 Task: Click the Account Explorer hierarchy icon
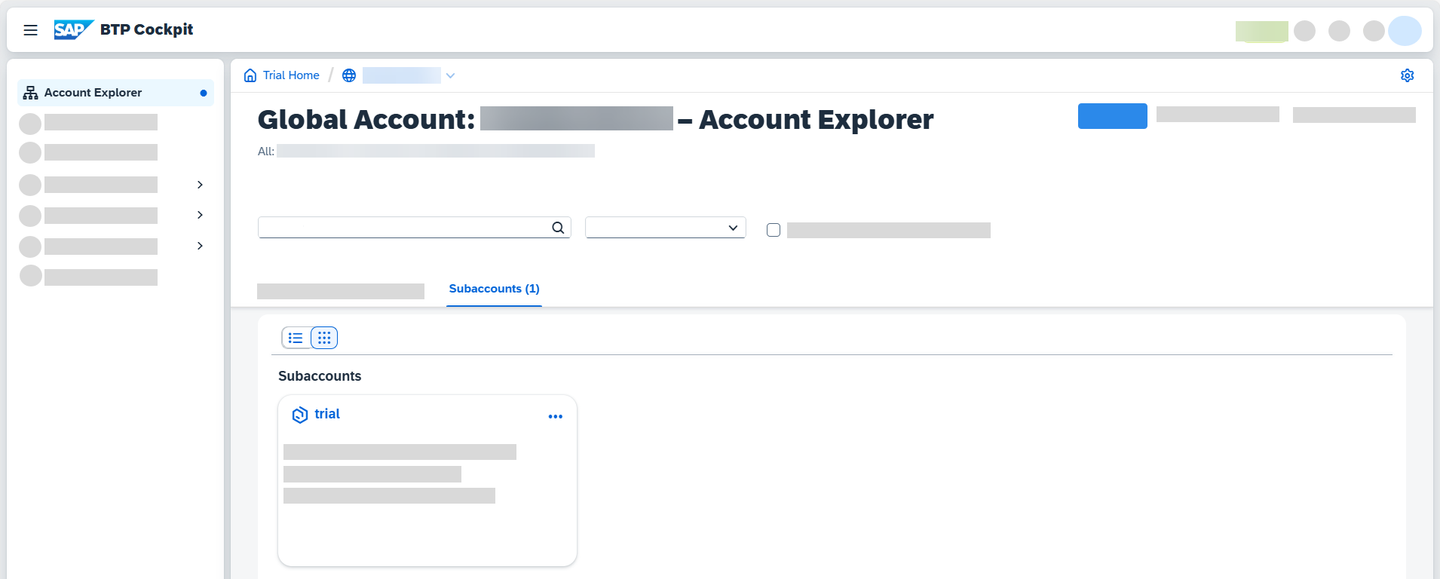point(30,93)
